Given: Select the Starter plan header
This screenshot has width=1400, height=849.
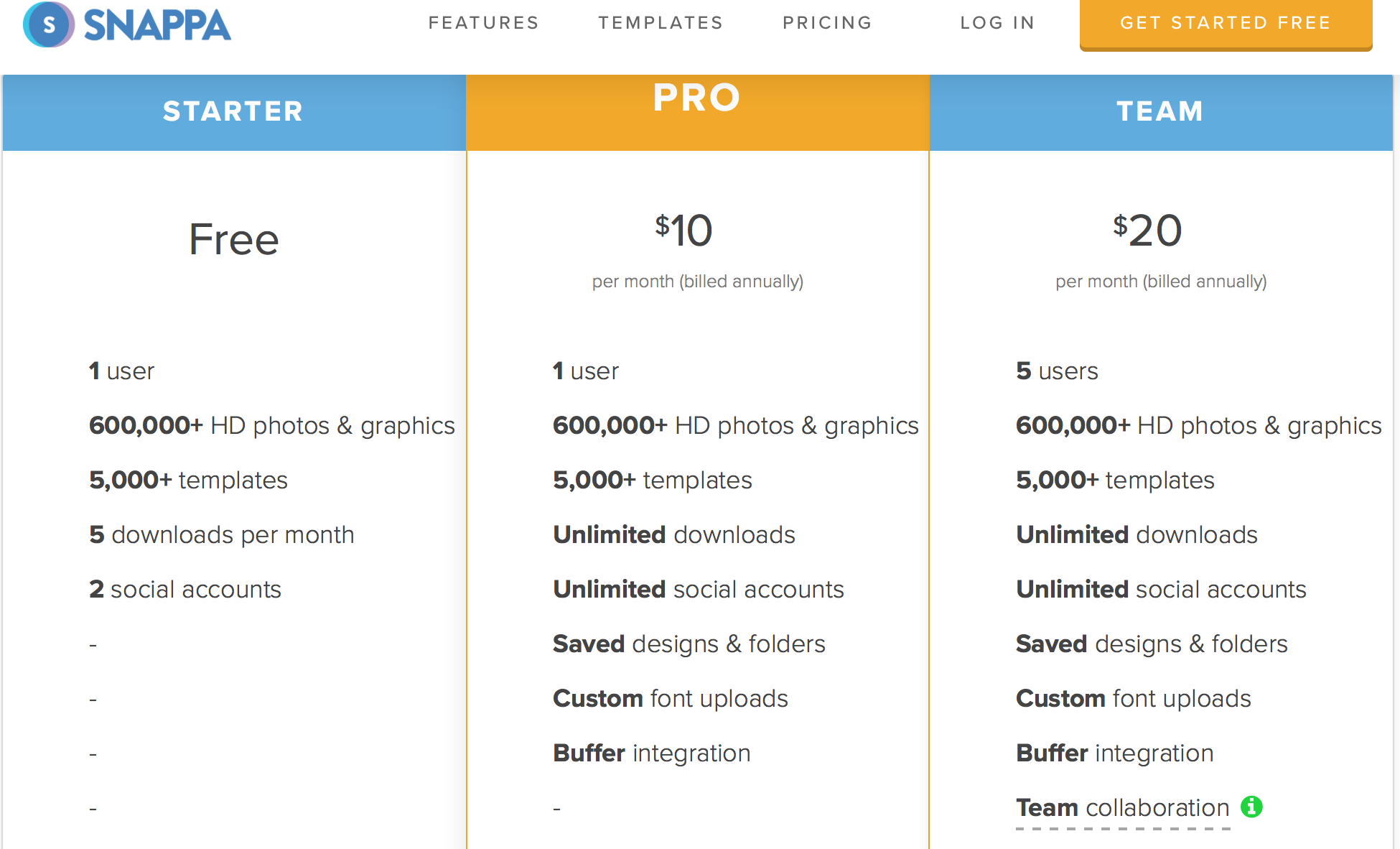Looking at the screenshot, I should [233, 112].
